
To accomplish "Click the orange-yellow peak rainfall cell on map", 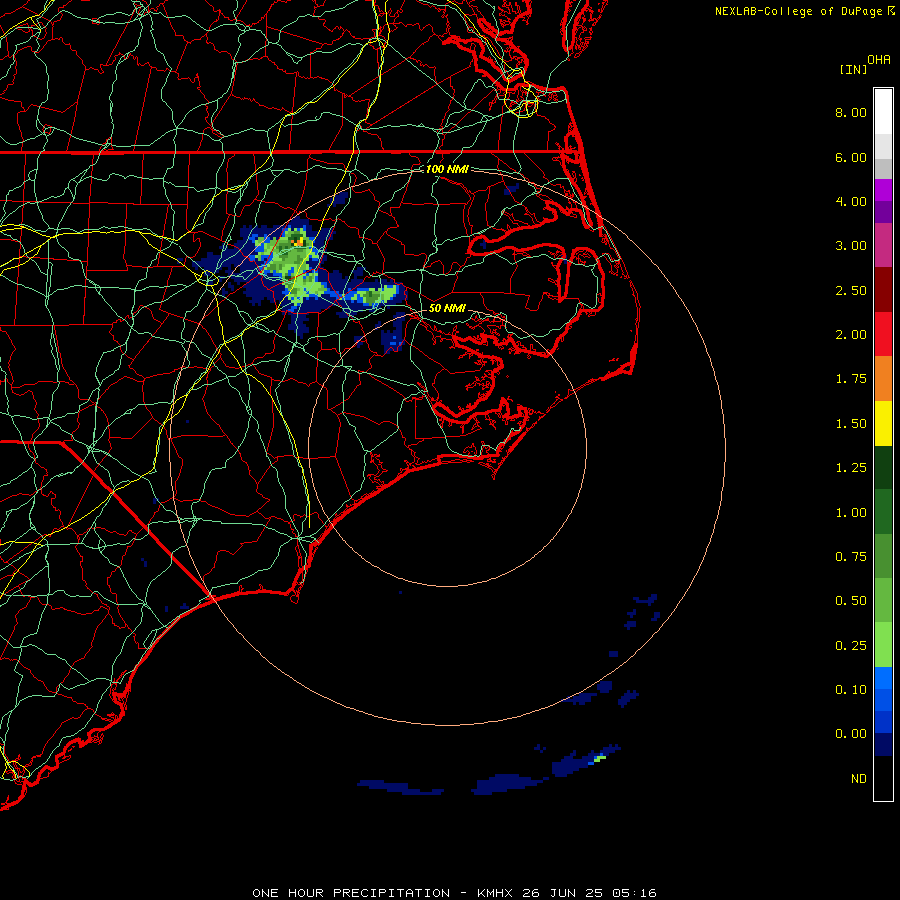I will pos(298,242).
